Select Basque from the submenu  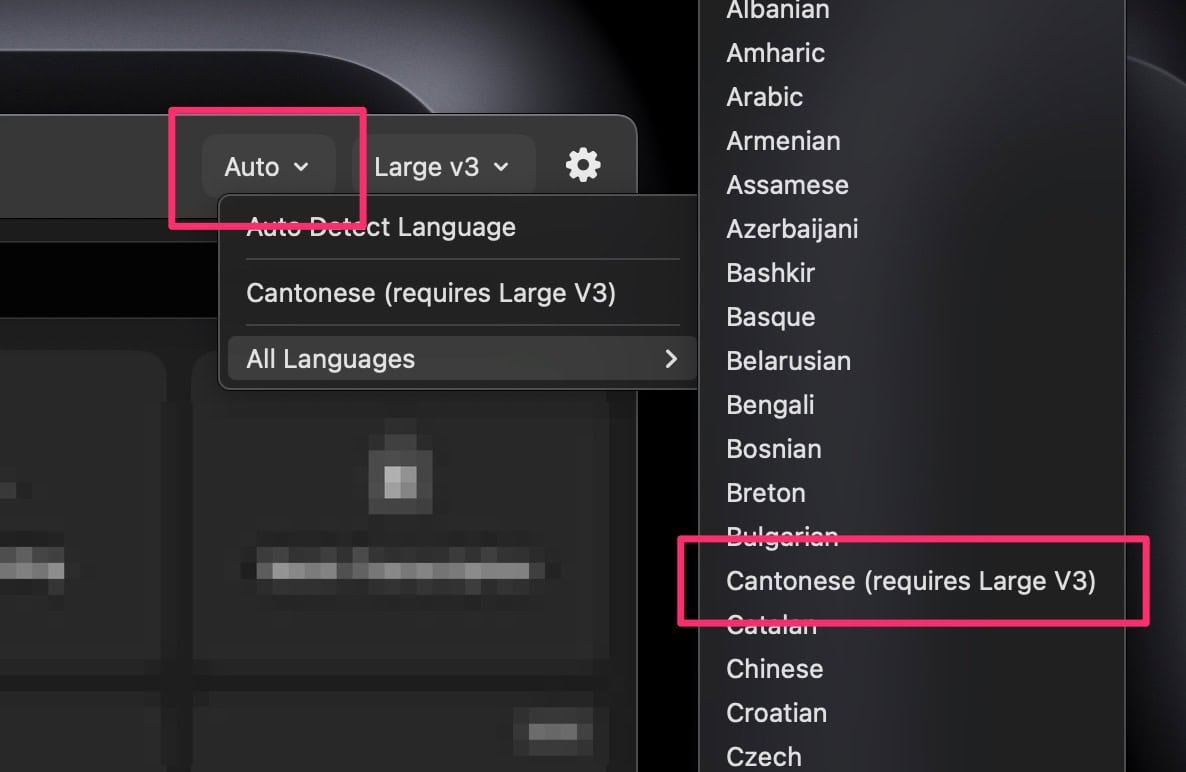[770, 317]
